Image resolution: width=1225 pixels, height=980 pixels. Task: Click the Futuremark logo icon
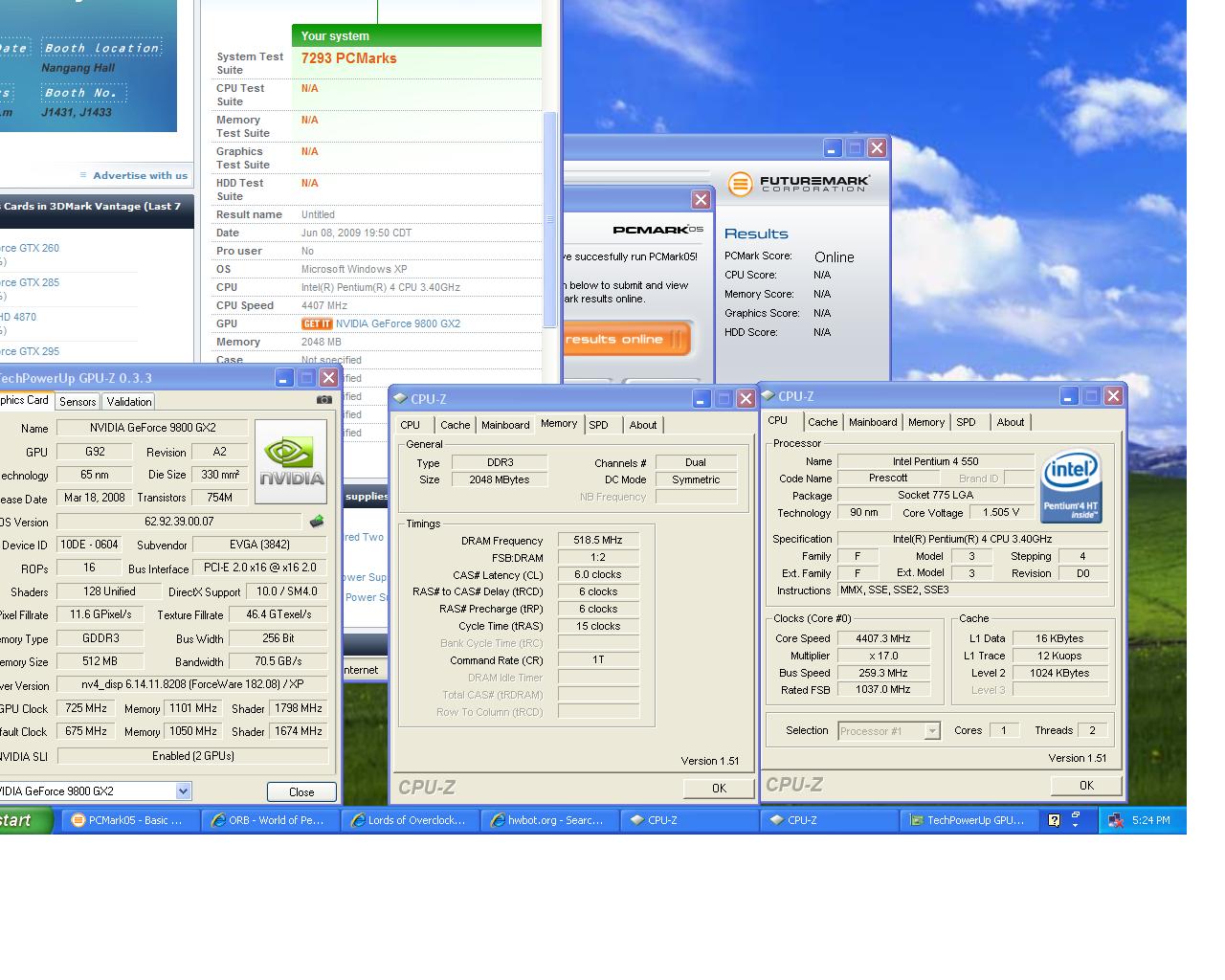click(x=740, y=184)
